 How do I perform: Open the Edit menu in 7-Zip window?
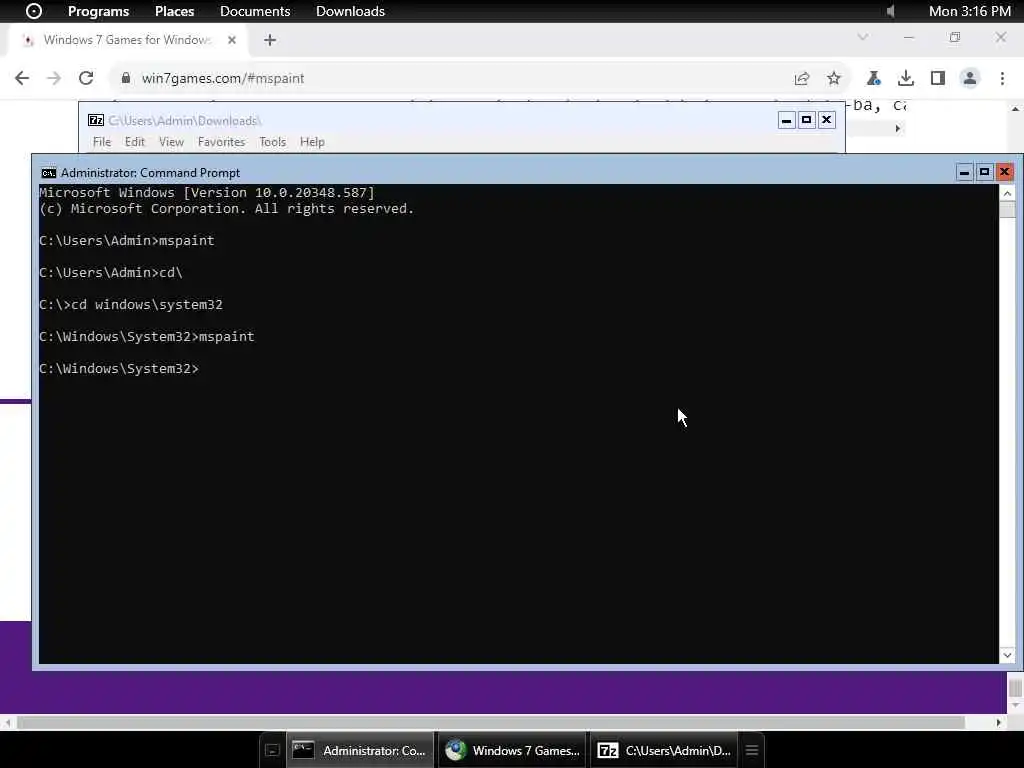pos(135,142)
